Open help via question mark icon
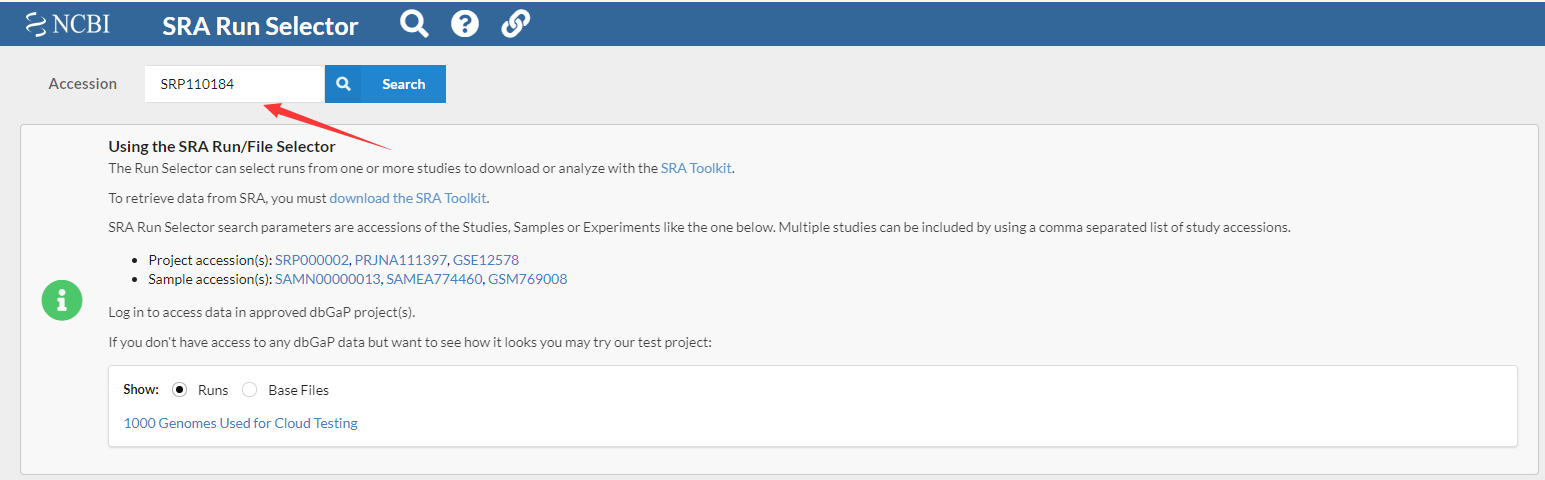This screenshot has height=480, width=1545. (465, 23)
